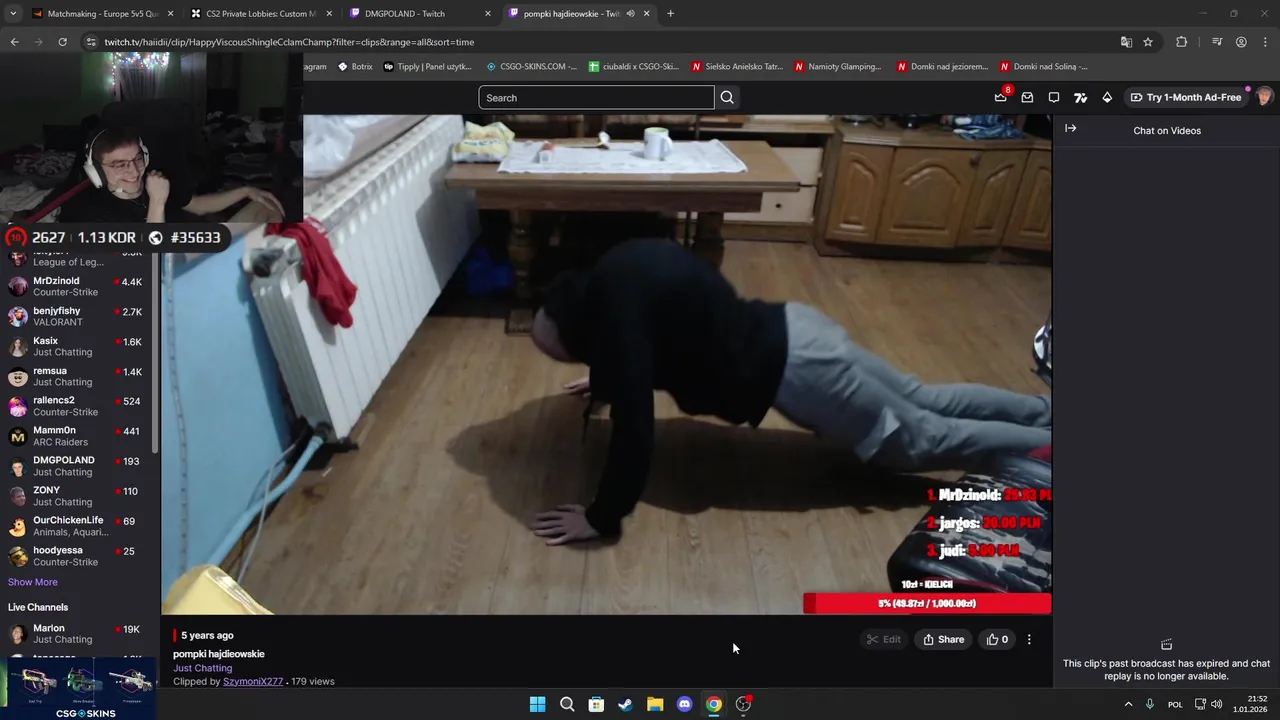Expand sidebar with Show More

coord(33,582)
